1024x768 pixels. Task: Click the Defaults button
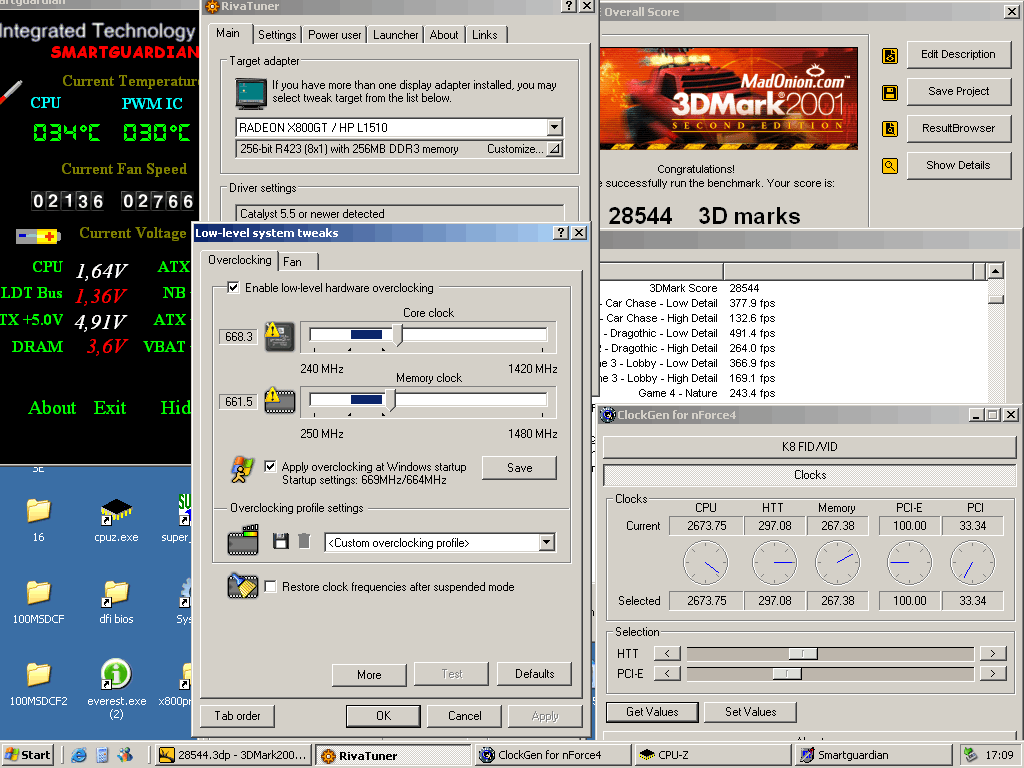pyautogui.click(x=534, y=674)
